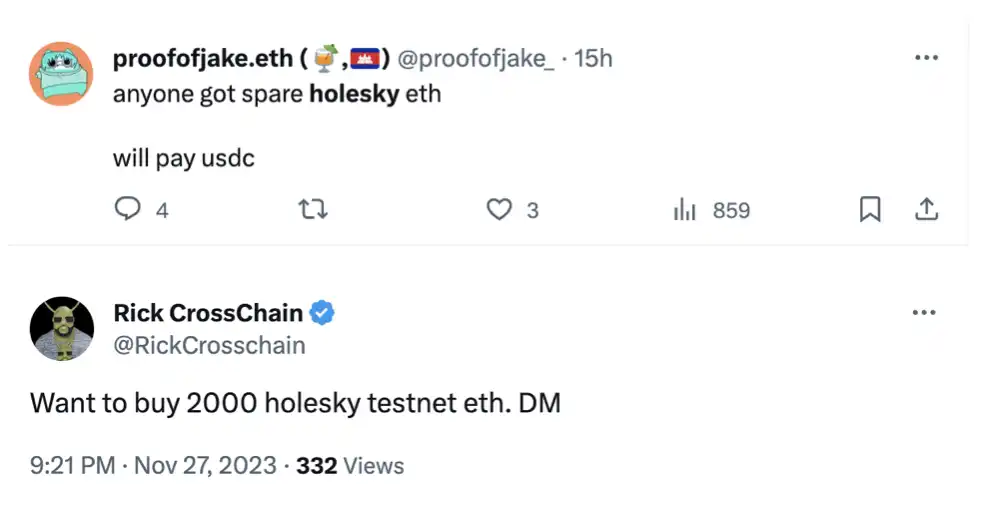Retweet proofofjake's holesky eth tweet
Screen dimensions: 988x530
tap(314, 210)
